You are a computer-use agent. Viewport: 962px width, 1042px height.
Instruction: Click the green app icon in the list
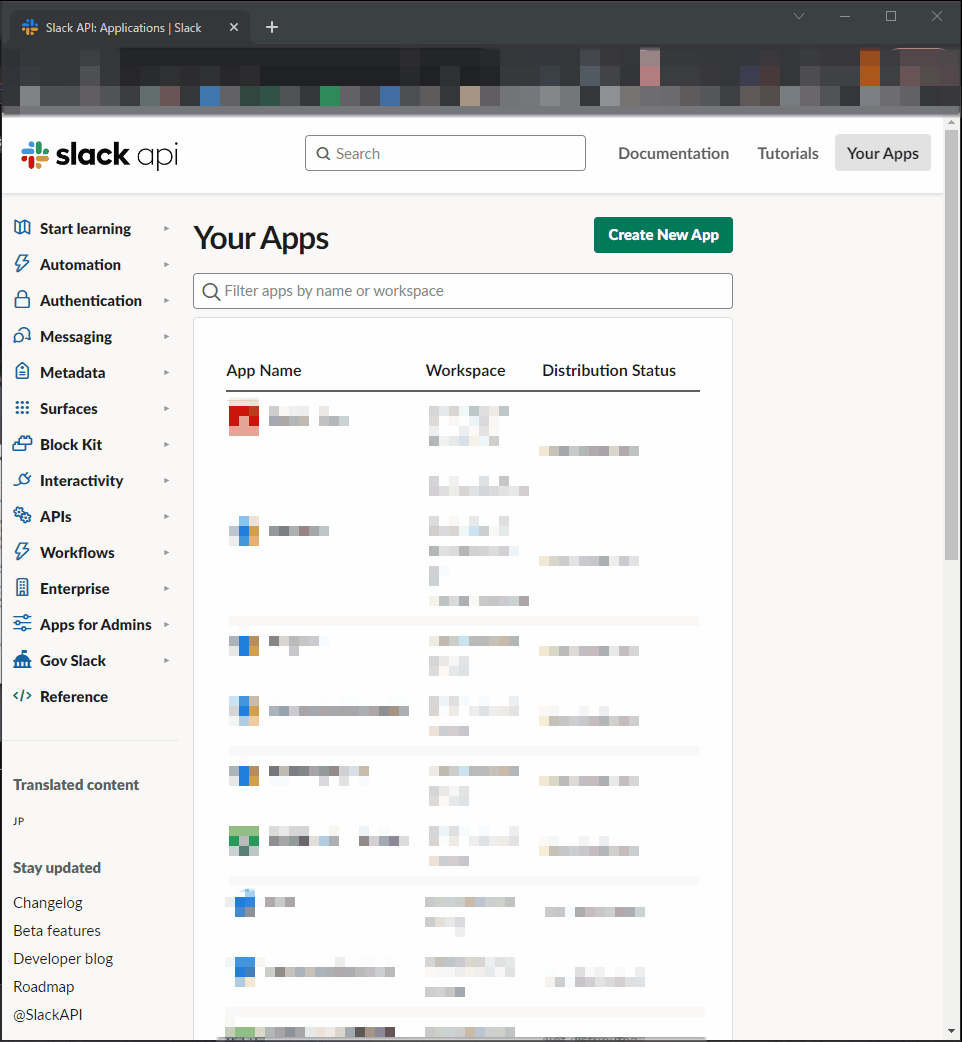[244, 841]
